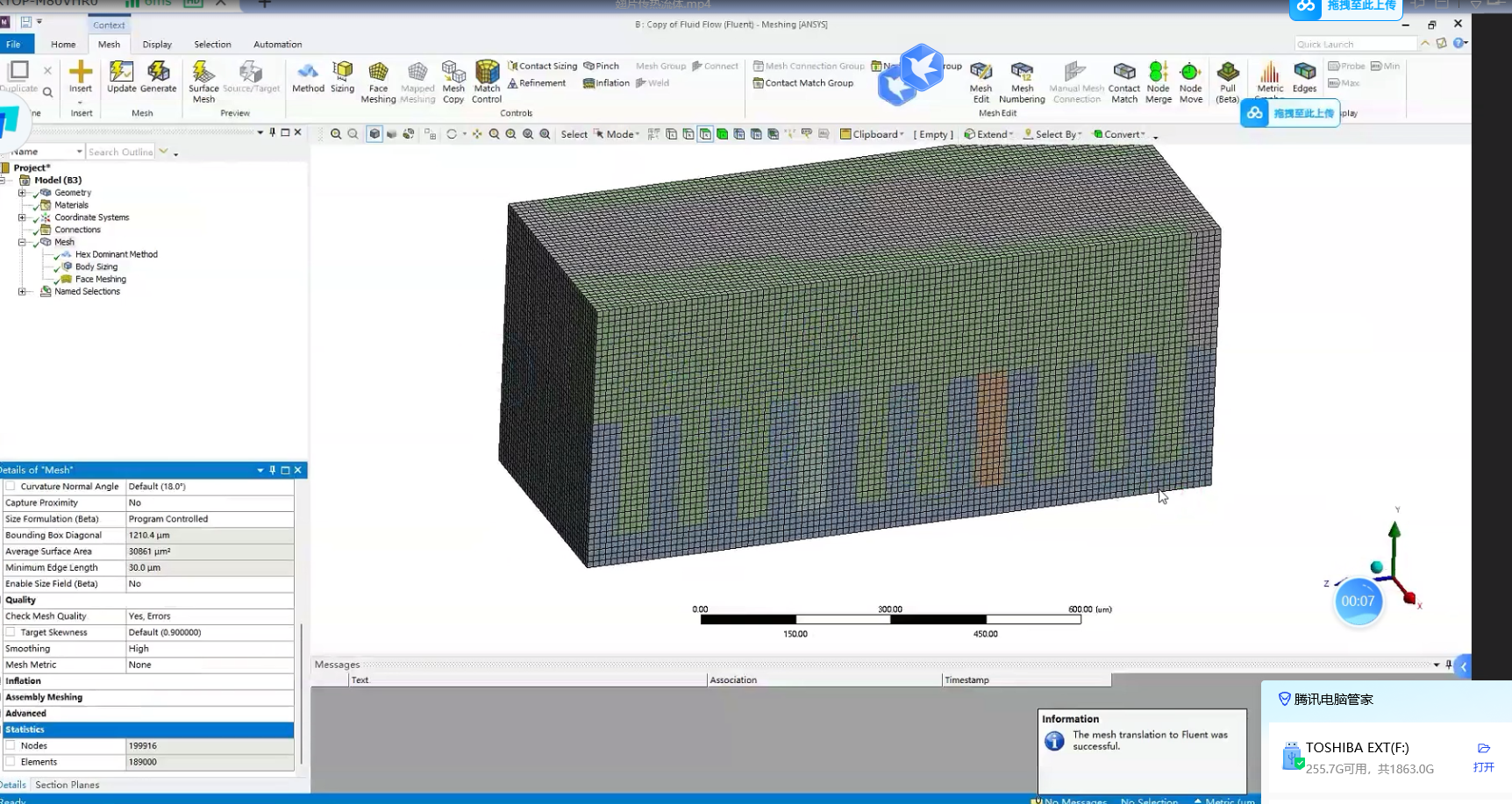Switch to Section Planes tab
The width and height of the screenshot is (1512, 804).
click(67, 785)
